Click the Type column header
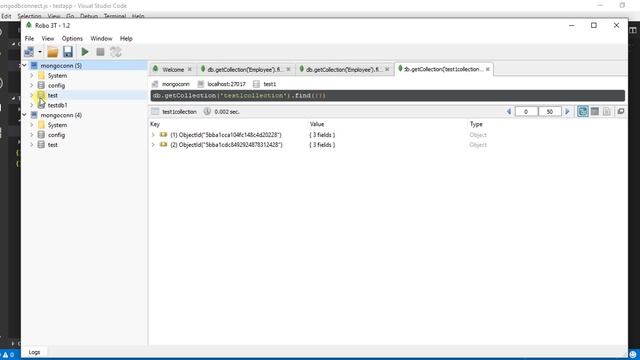Screen dimensions: 640x360 [x=476, y=124]
